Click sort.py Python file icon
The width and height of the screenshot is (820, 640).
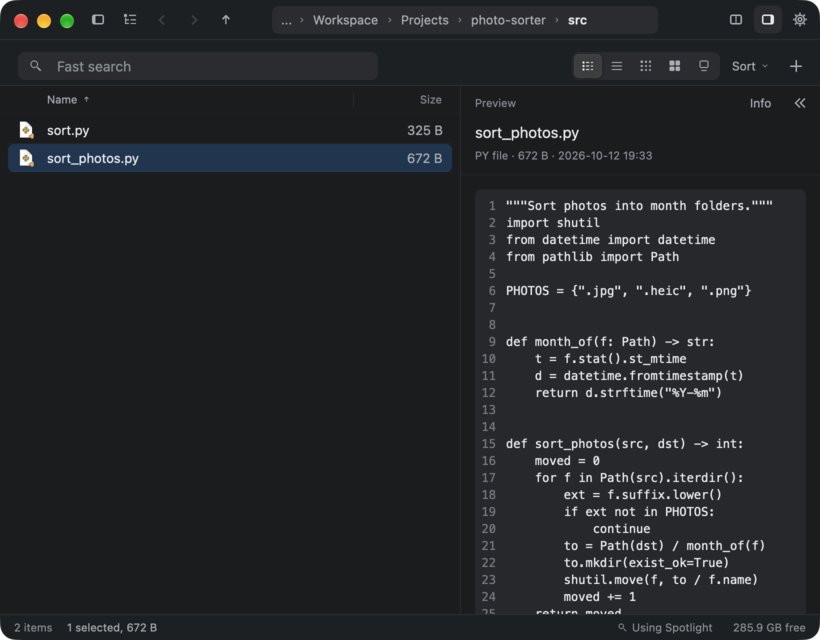26,130
